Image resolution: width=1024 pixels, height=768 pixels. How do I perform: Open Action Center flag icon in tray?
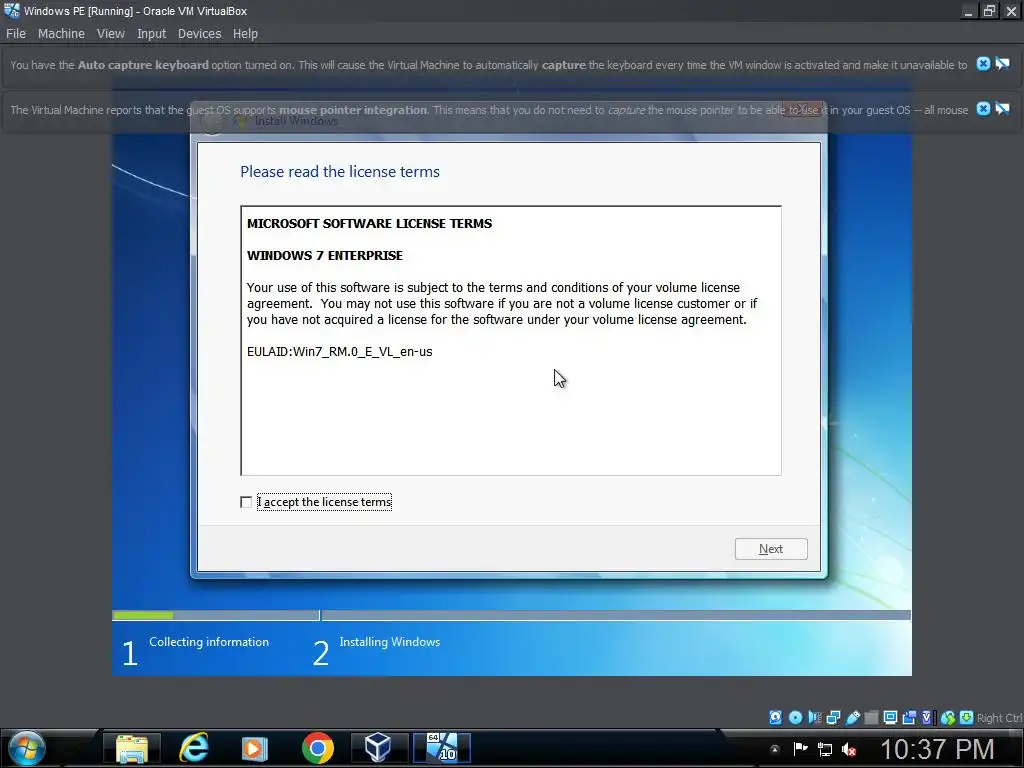tap(801, 749)
